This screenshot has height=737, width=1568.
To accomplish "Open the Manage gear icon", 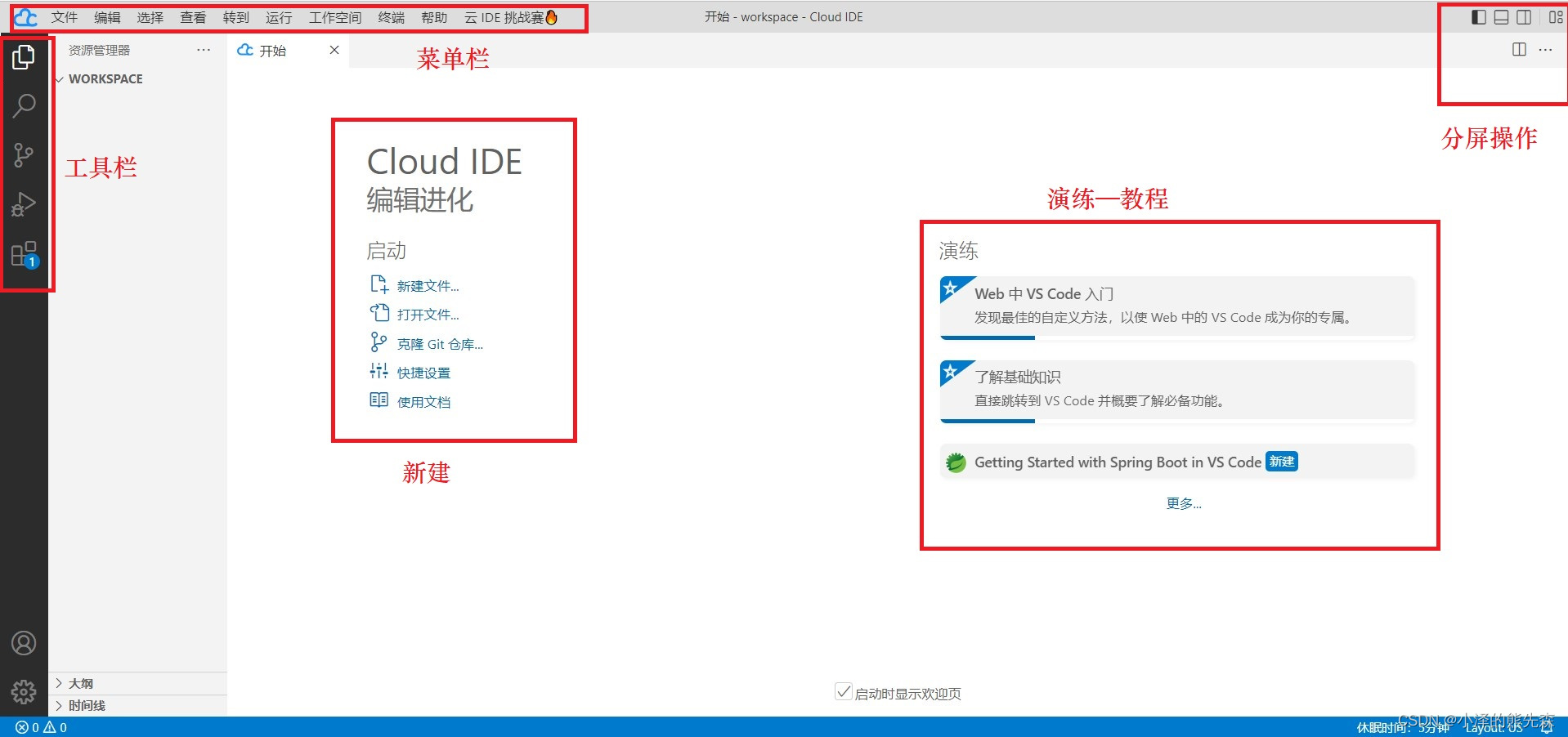I will tap(24, 692).
